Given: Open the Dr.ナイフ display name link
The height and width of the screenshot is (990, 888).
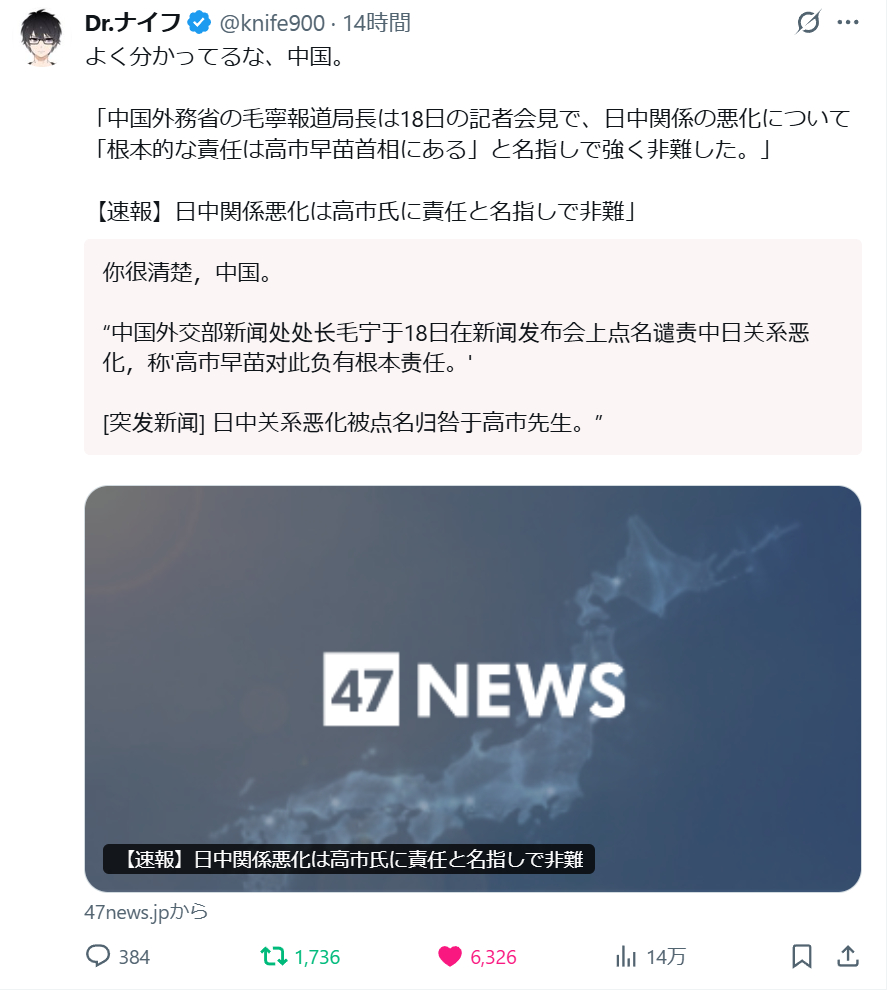Looking at the screenshot, I should (133, 23).
